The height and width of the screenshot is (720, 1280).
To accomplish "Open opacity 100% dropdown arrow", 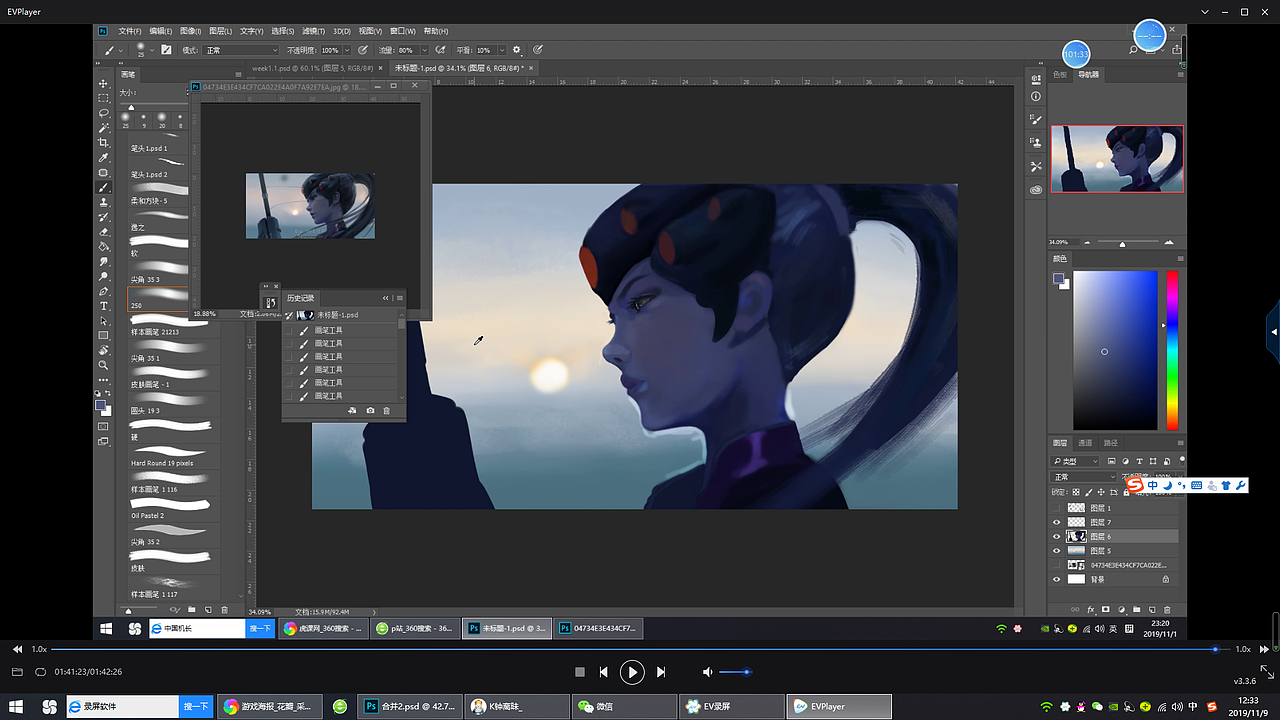I will tap(346, 50).
